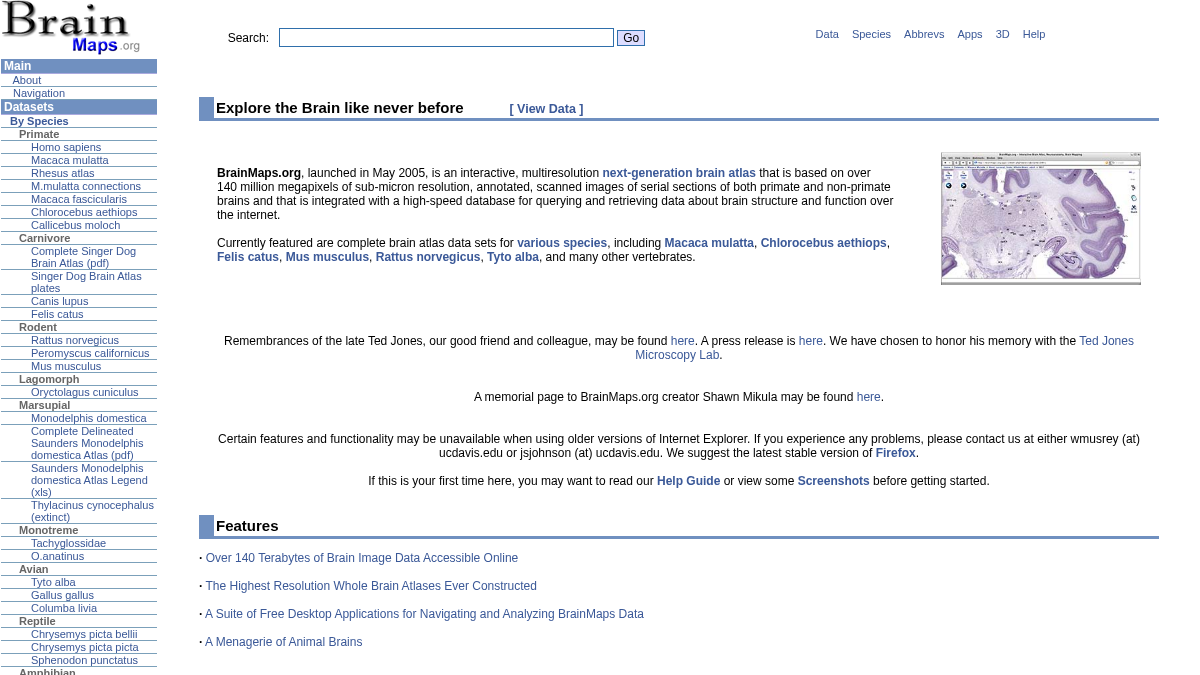Viewport: 1200px width, 675px height.
Task: Open Rattus norvegicus link in paragraph
Action: (428, 257)
